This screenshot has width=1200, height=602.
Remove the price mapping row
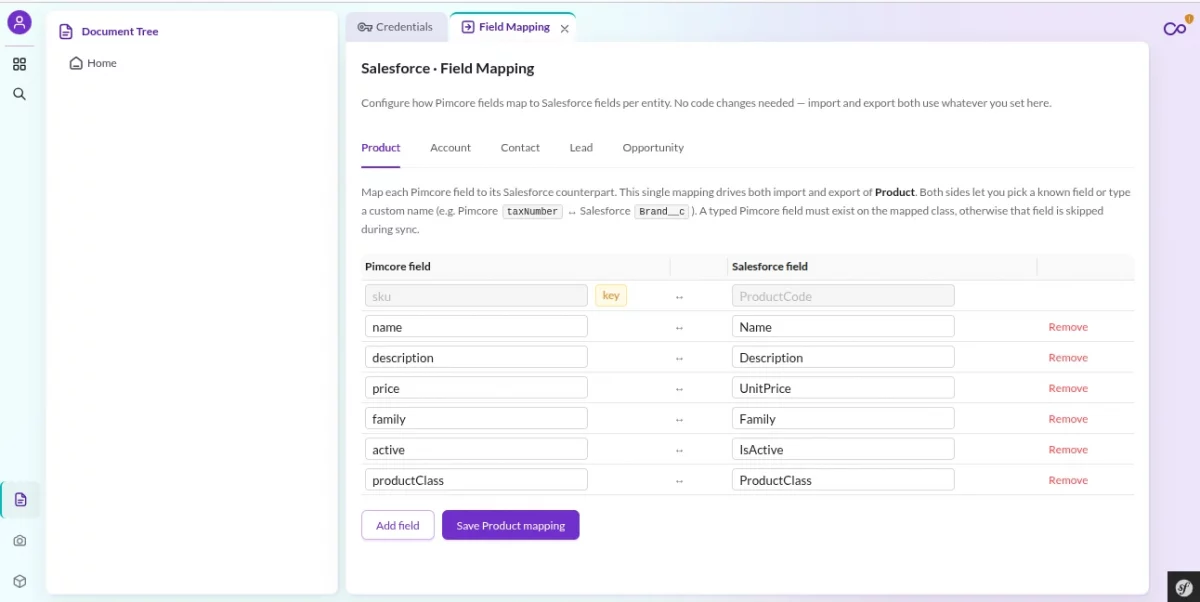[1068, 388]
